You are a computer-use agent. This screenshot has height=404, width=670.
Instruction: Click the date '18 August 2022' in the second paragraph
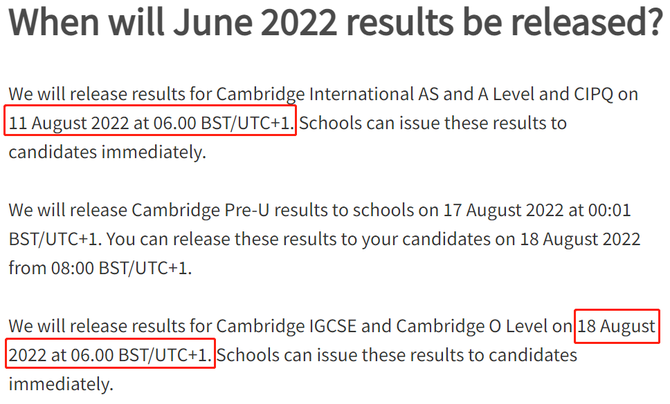580,239
